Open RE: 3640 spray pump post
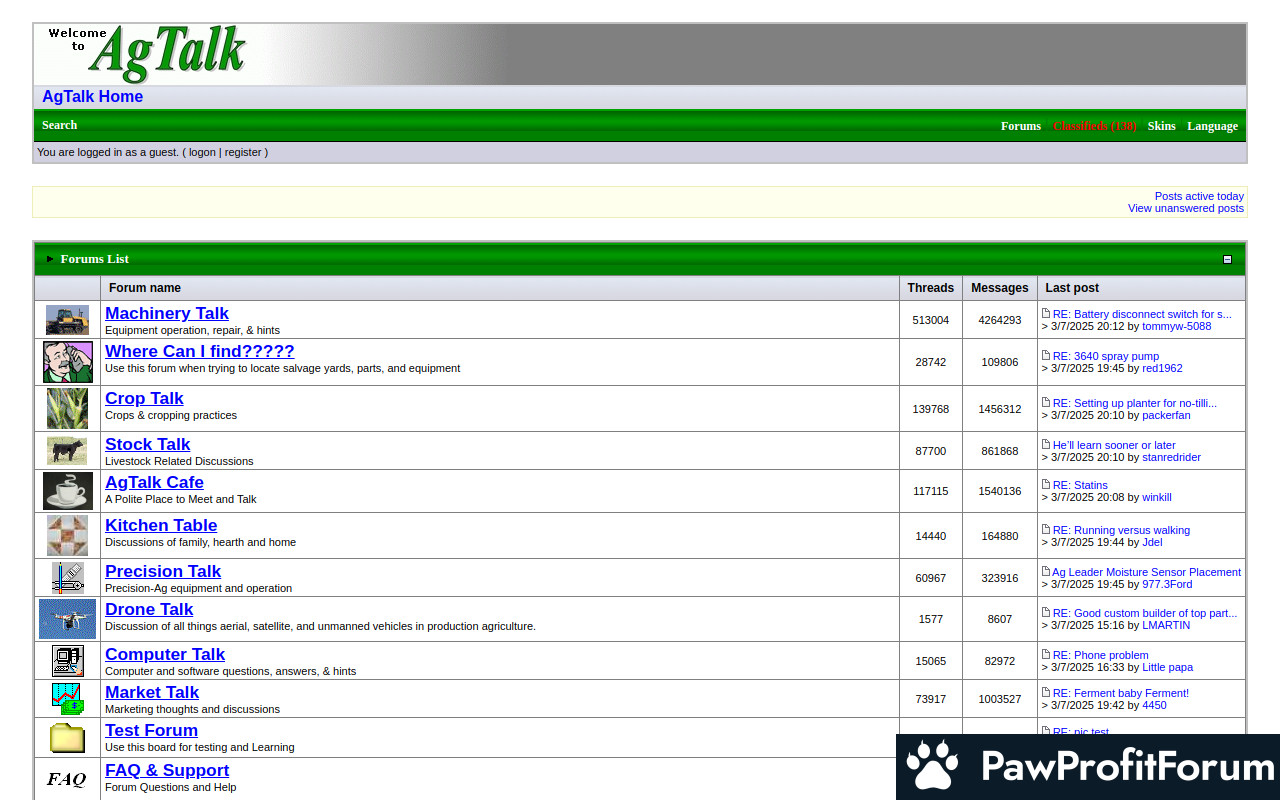The image size is (1280, 800). tap(1106, 356)
